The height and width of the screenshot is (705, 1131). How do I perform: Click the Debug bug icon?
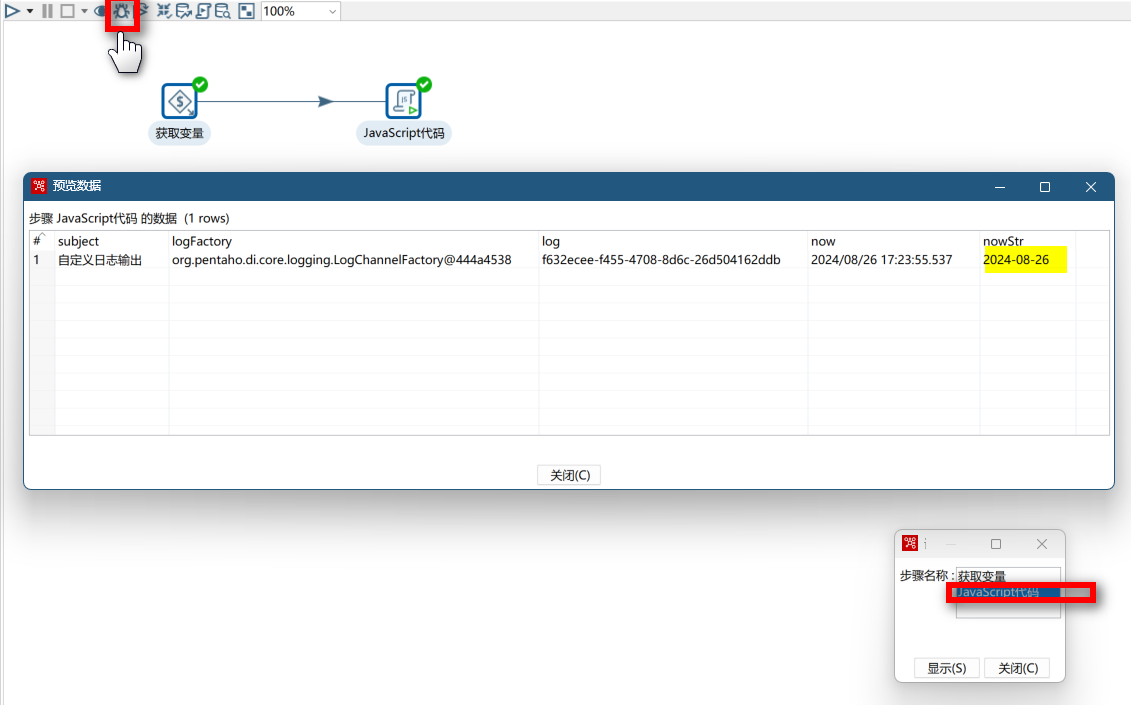pyautogui.click(x=122, y=12)
